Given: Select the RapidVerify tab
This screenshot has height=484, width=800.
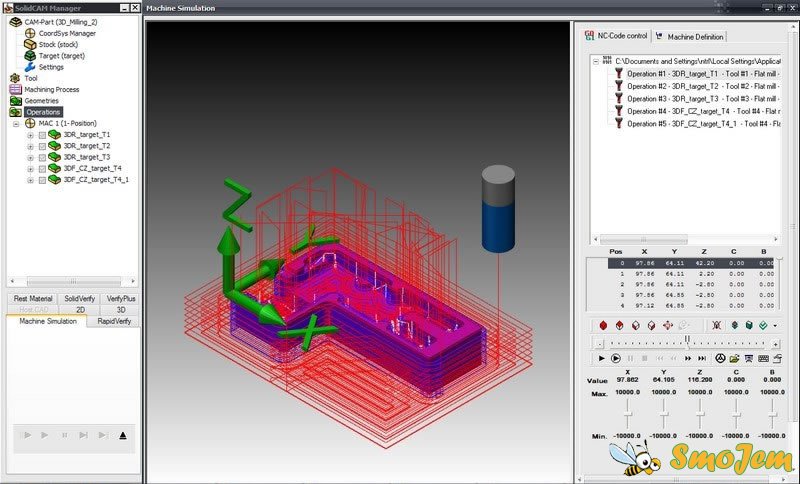Looking at the screenshot, I should pos(114,321).
